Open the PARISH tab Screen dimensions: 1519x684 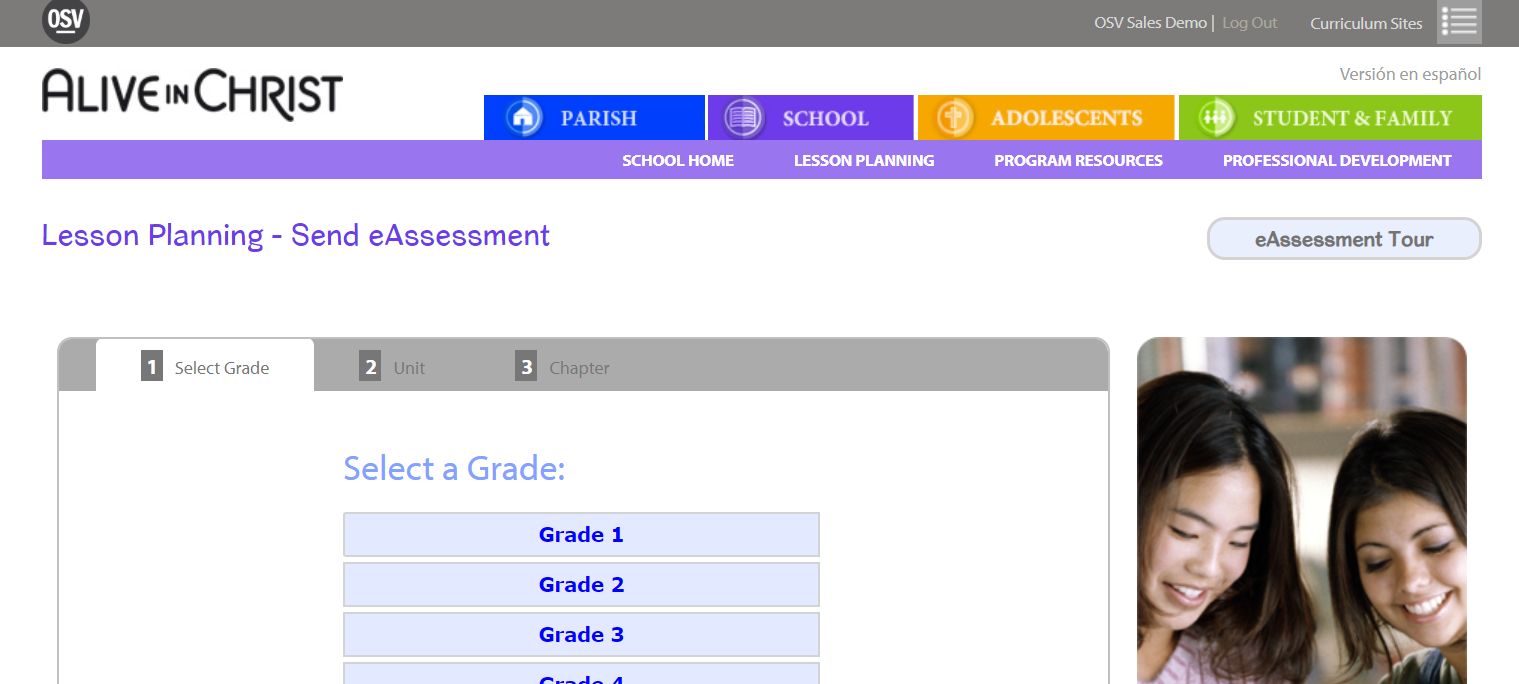coord(594,118)
